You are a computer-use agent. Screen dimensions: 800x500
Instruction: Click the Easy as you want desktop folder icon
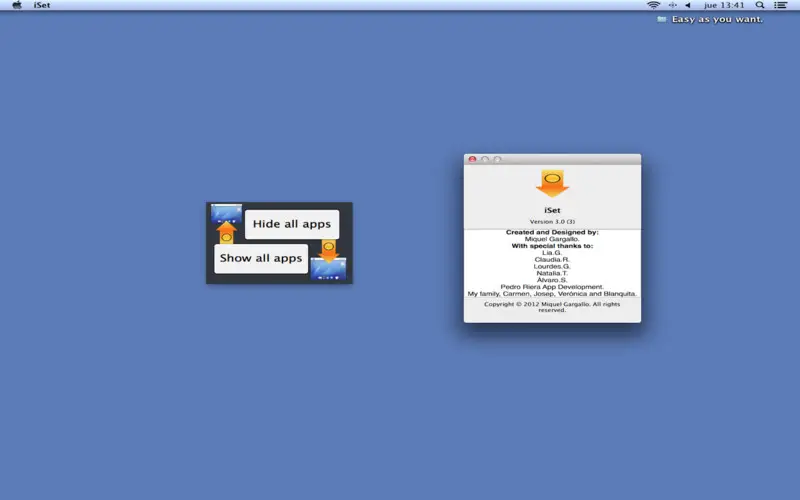pos(662,19)
